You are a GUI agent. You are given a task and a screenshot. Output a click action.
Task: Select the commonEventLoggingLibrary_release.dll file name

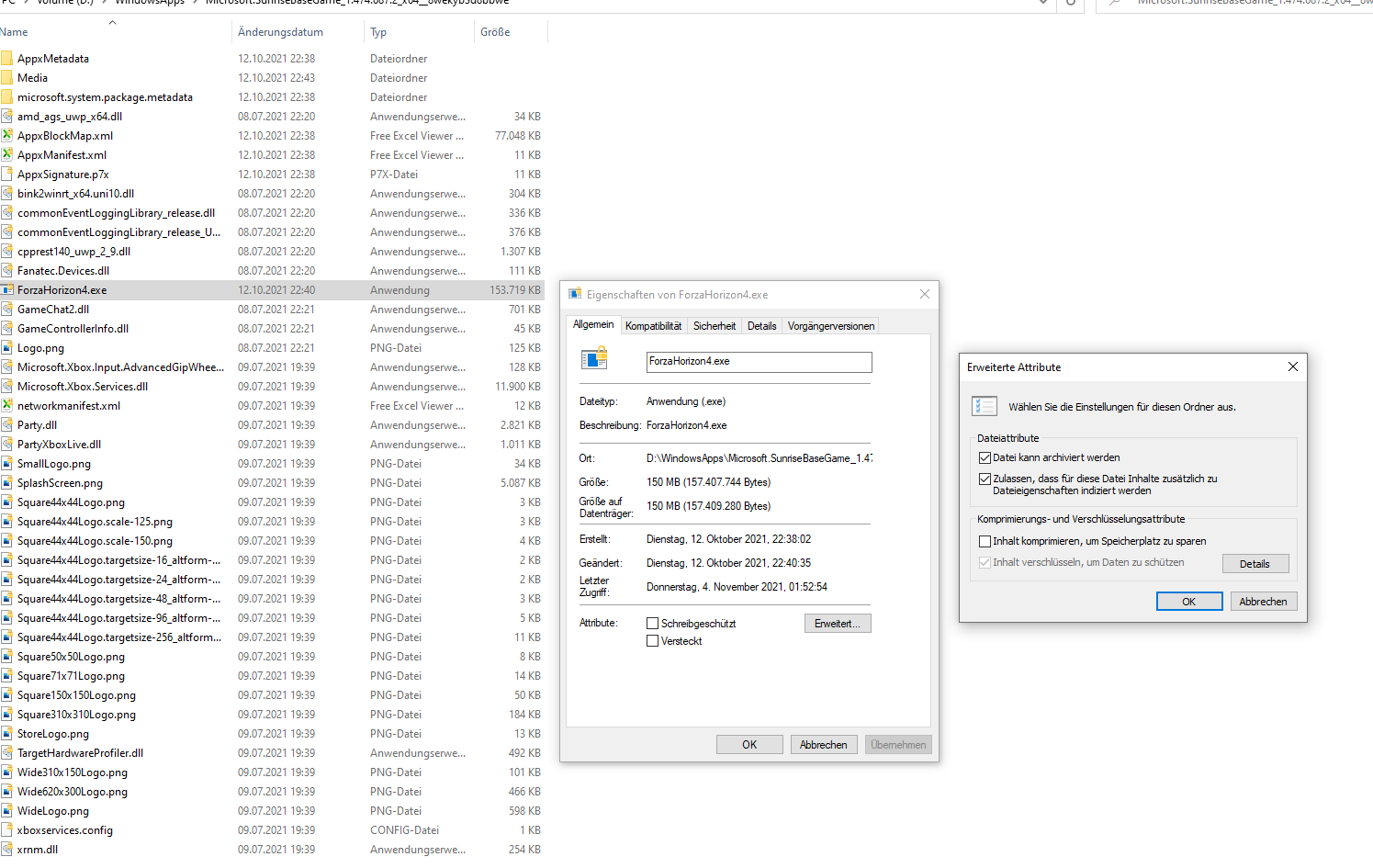[117, 213]
